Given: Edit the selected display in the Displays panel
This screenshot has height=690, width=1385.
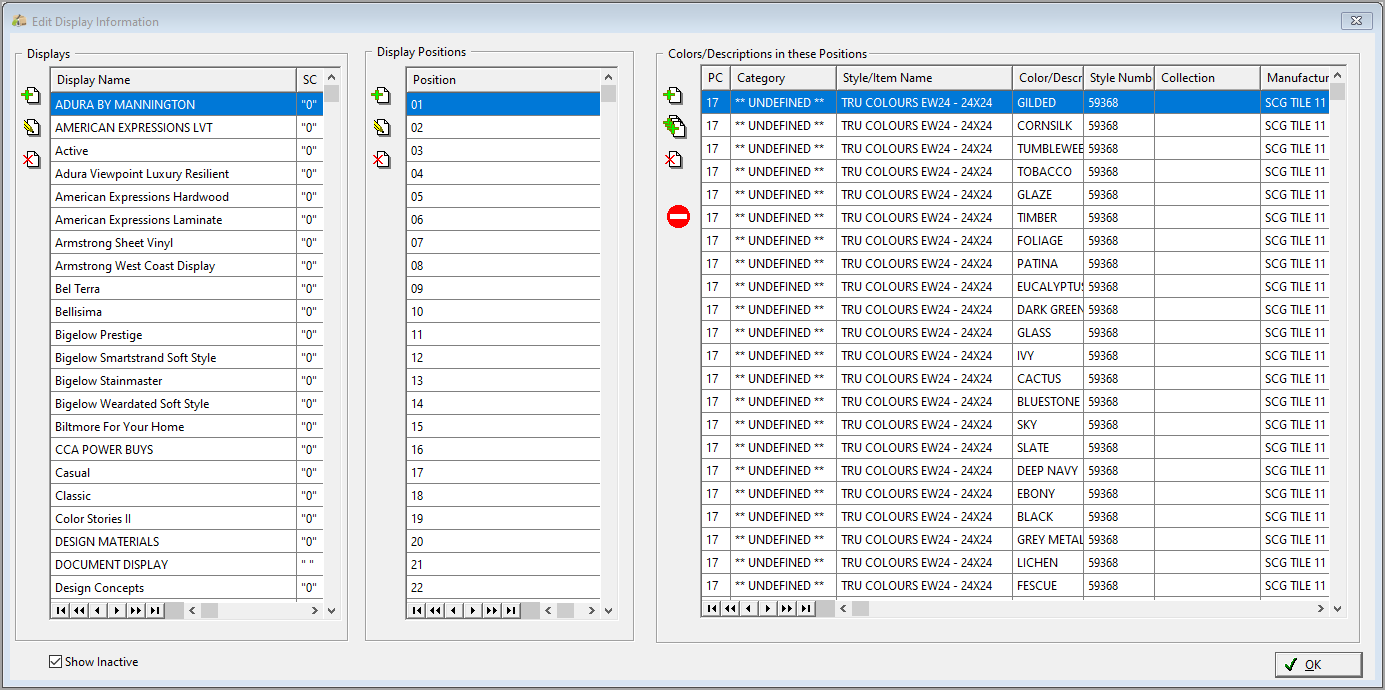Looking at the screenshot, I should click(31, 128).
